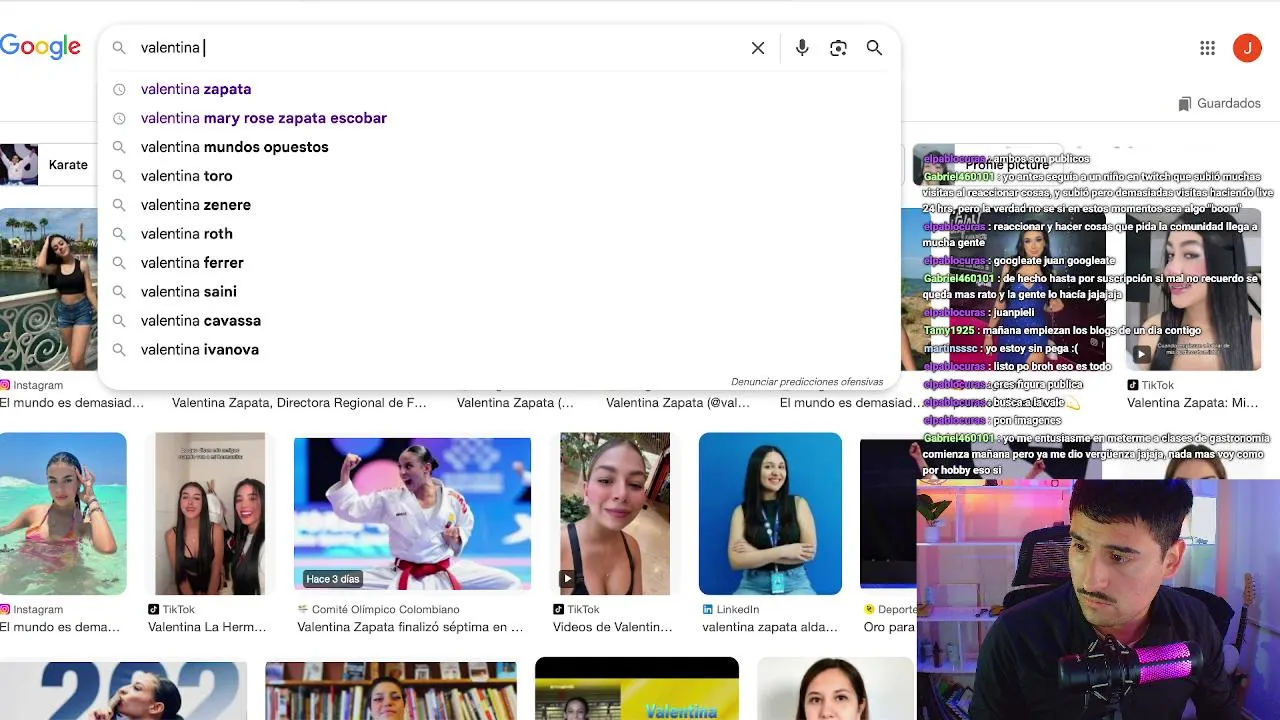Clear the search box with the X icon

click(x=758, y=48)
